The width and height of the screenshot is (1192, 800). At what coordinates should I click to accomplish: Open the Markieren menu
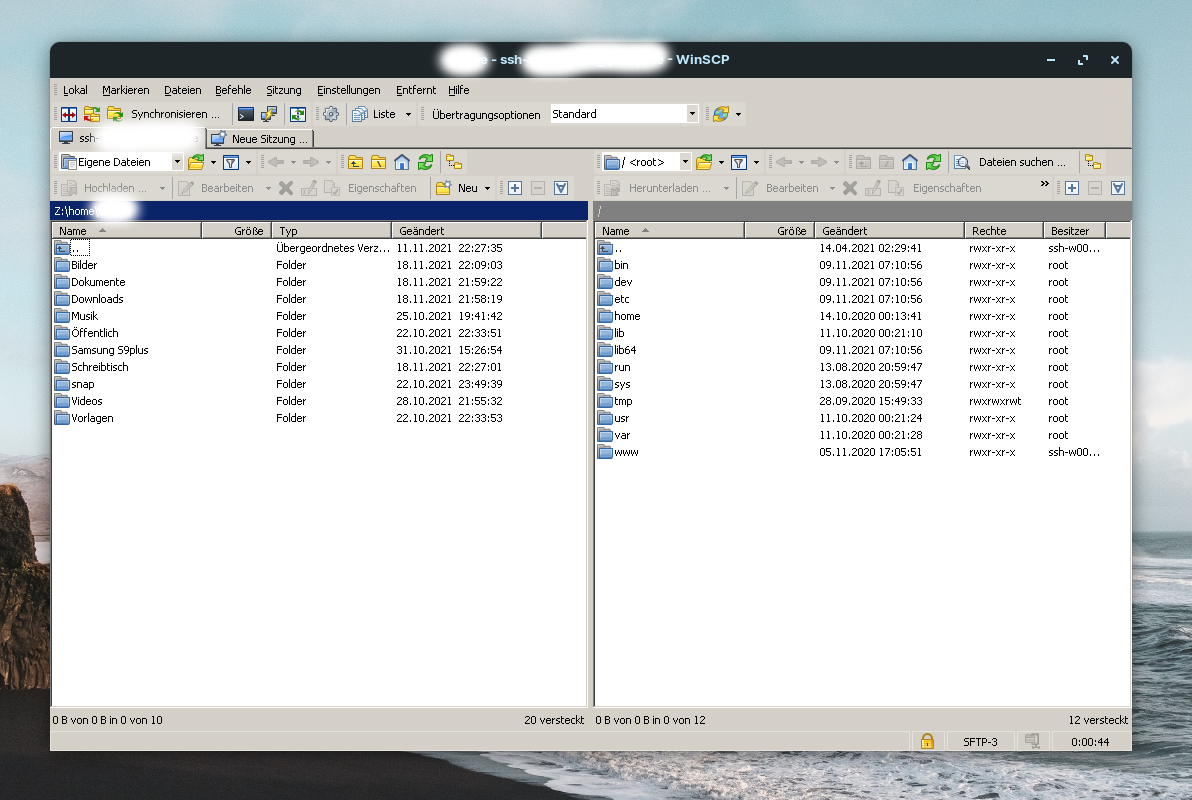point(125,90)
